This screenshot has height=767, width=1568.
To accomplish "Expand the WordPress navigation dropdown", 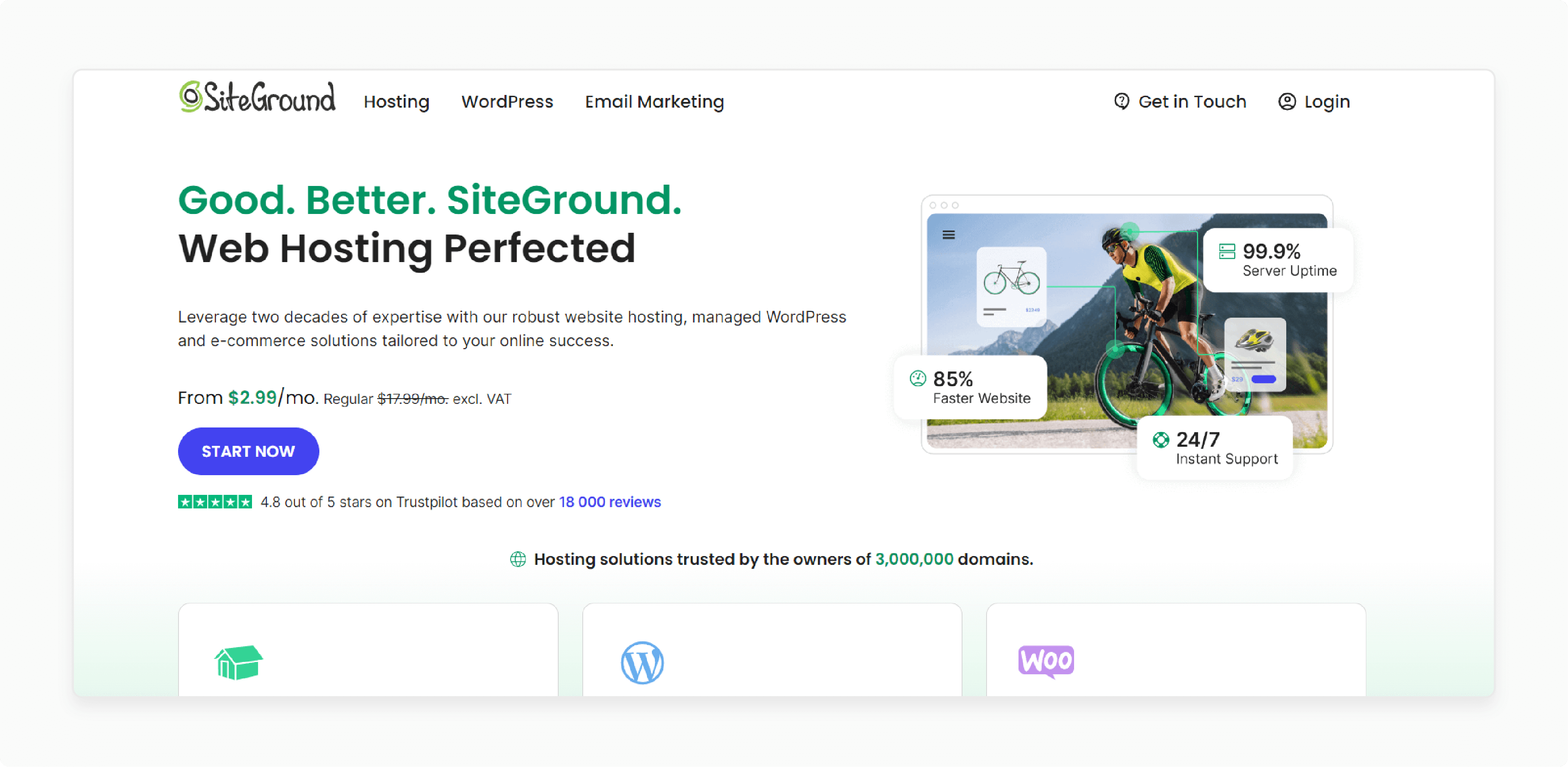I will (507, 101).
